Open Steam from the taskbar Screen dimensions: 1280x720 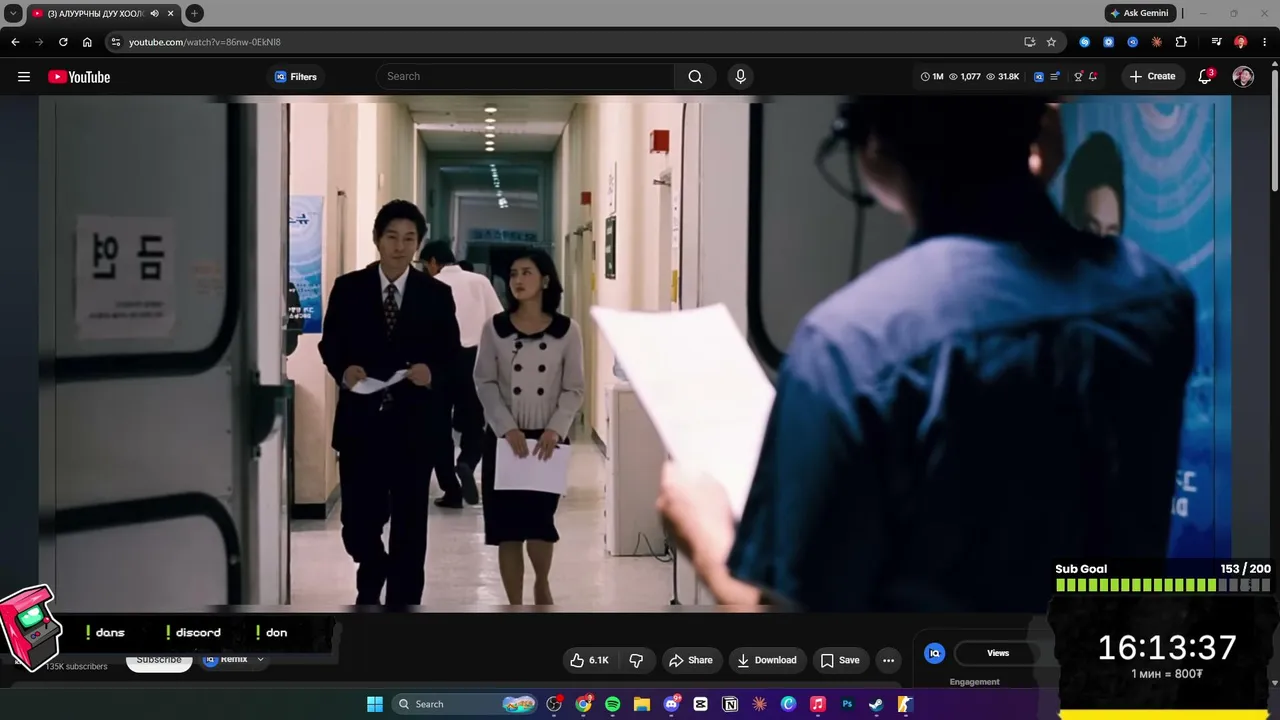876,704
